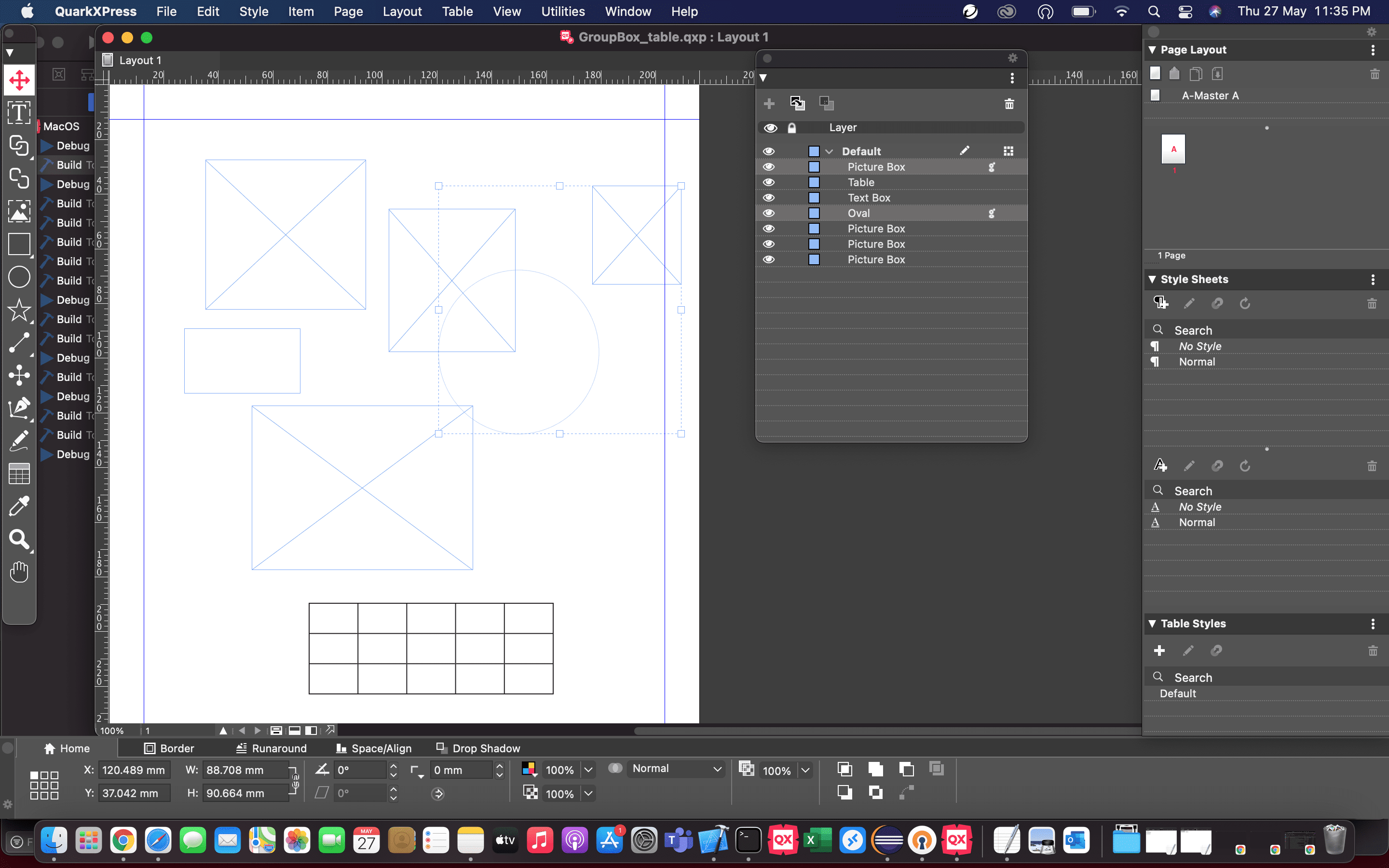Select the Text Content tool
Viewport: 1389px width, 868px height.
(x=19, y=113)
